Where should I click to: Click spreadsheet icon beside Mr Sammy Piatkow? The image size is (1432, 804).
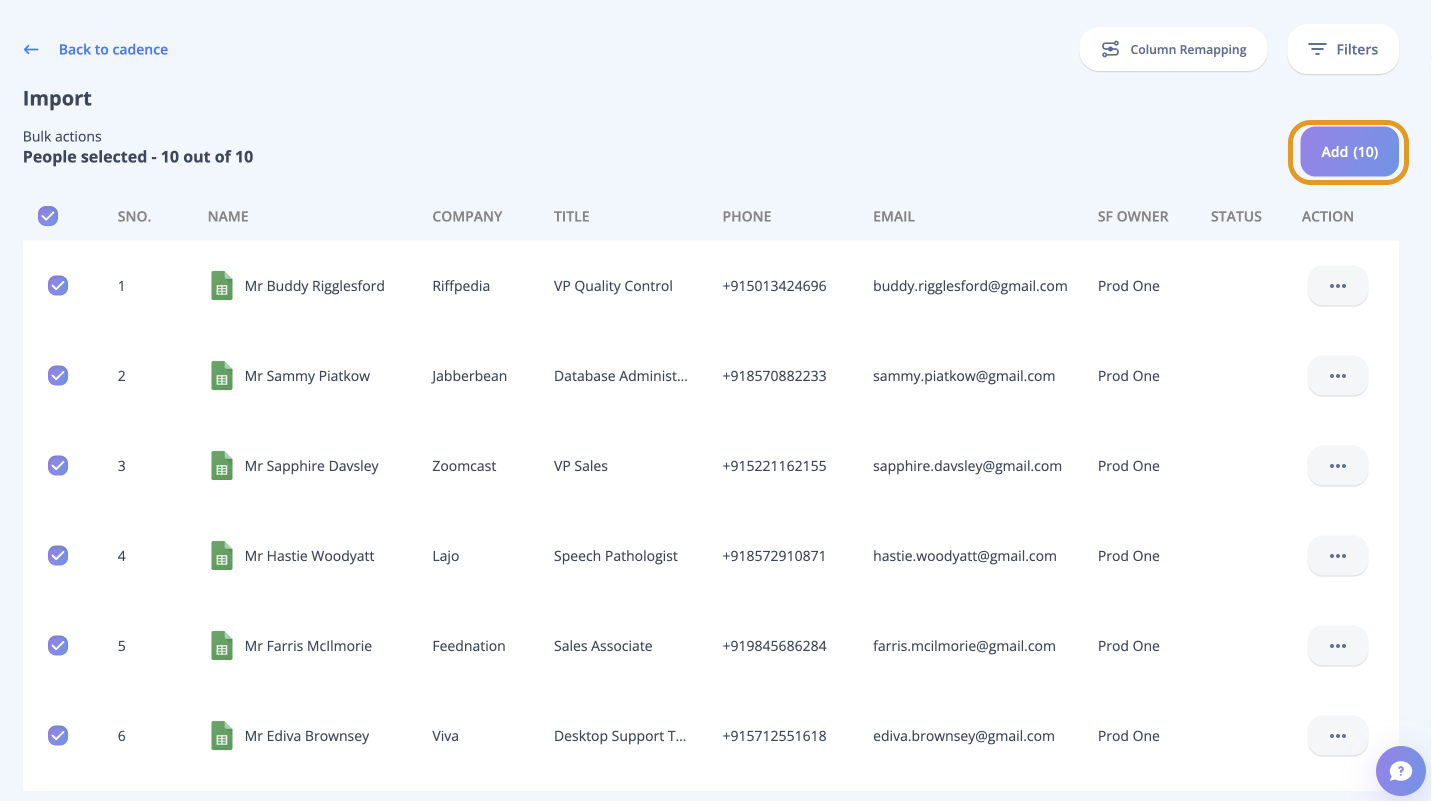[x=222, y=376]
